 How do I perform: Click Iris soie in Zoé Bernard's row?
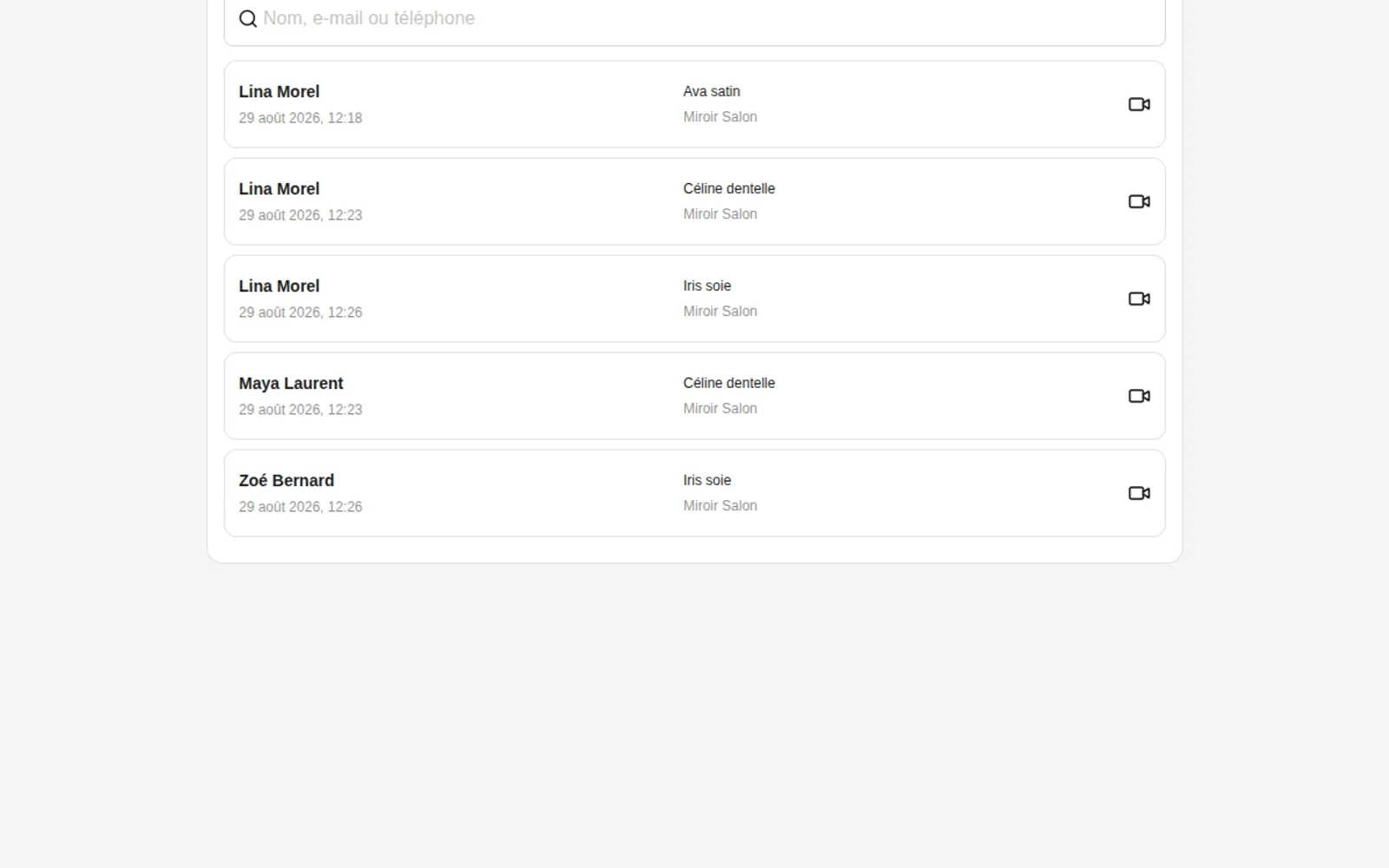[x=708, y=480]
